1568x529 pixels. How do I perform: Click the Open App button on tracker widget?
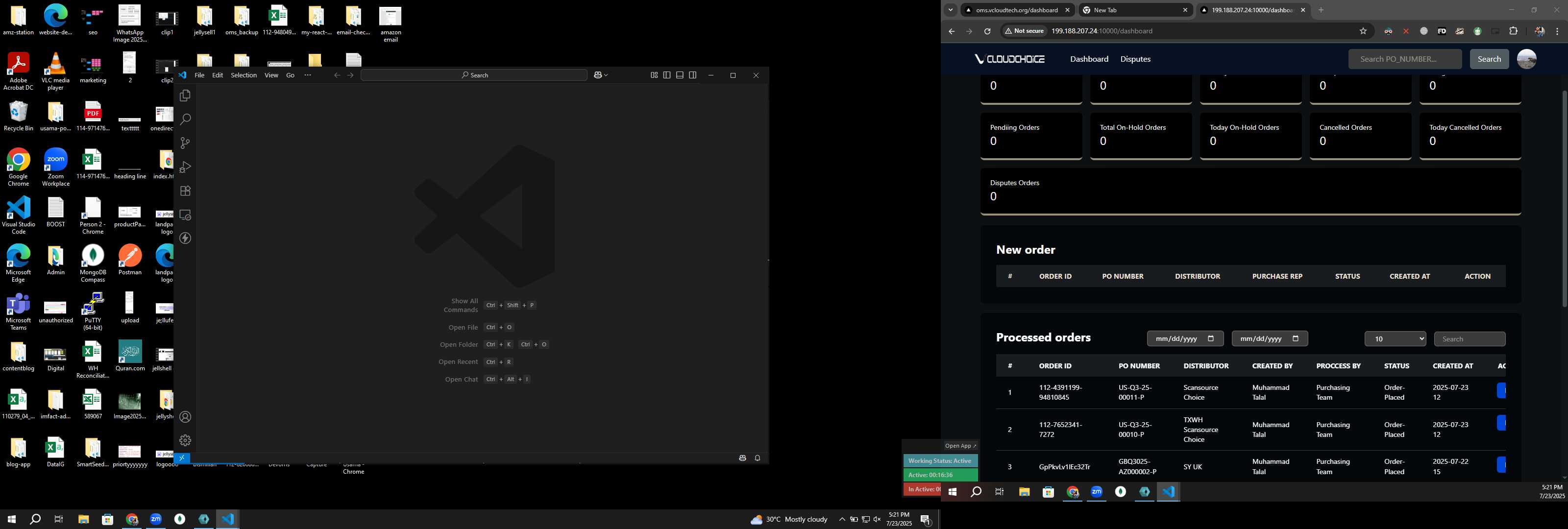960,446
